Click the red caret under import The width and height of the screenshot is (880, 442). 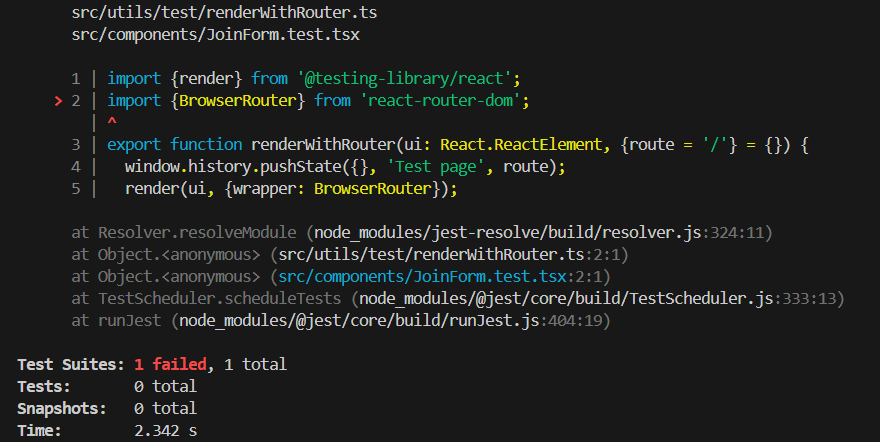point(112,121)
